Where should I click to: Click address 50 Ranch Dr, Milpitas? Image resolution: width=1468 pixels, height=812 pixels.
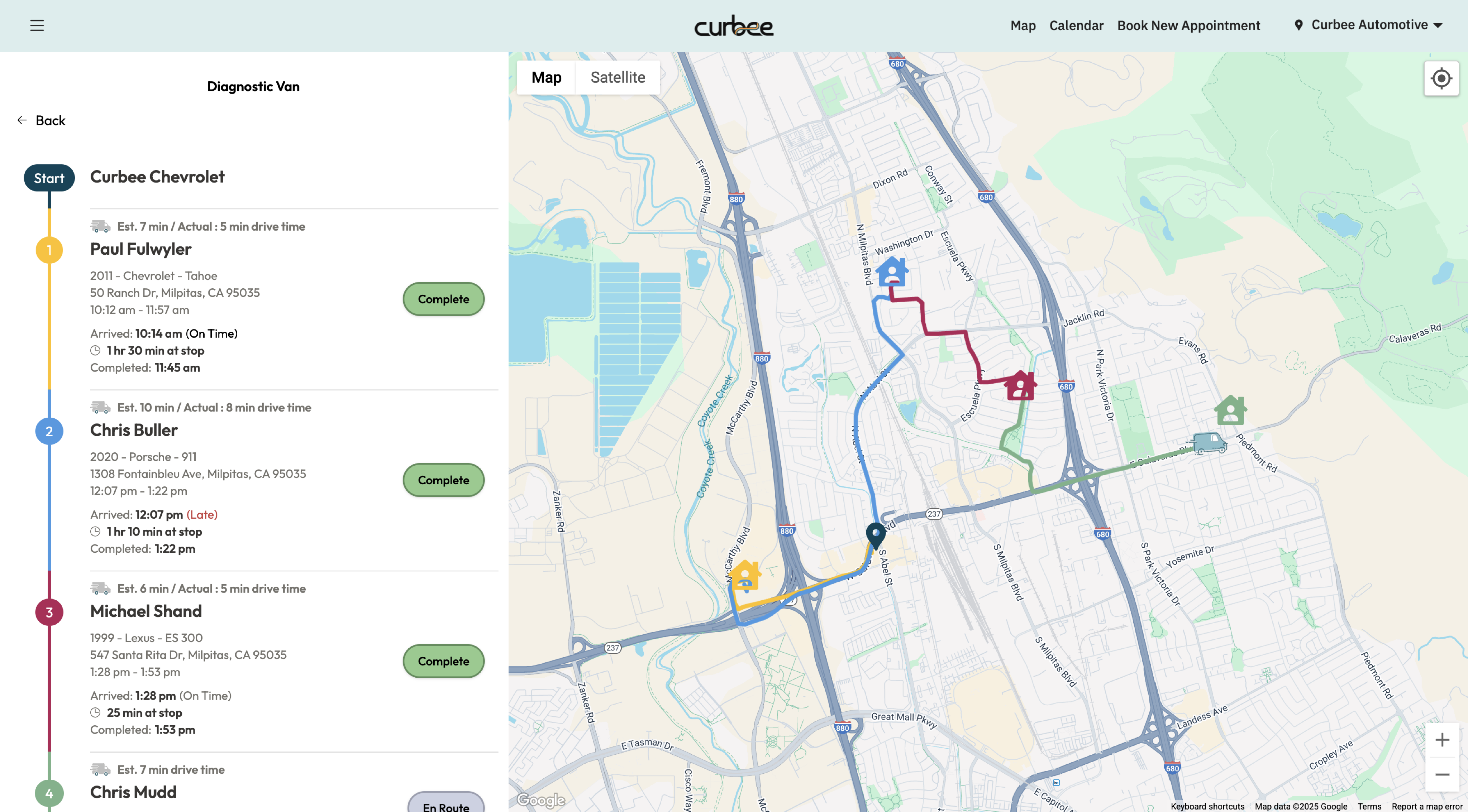pyautogui.click(x=175, y=293)
